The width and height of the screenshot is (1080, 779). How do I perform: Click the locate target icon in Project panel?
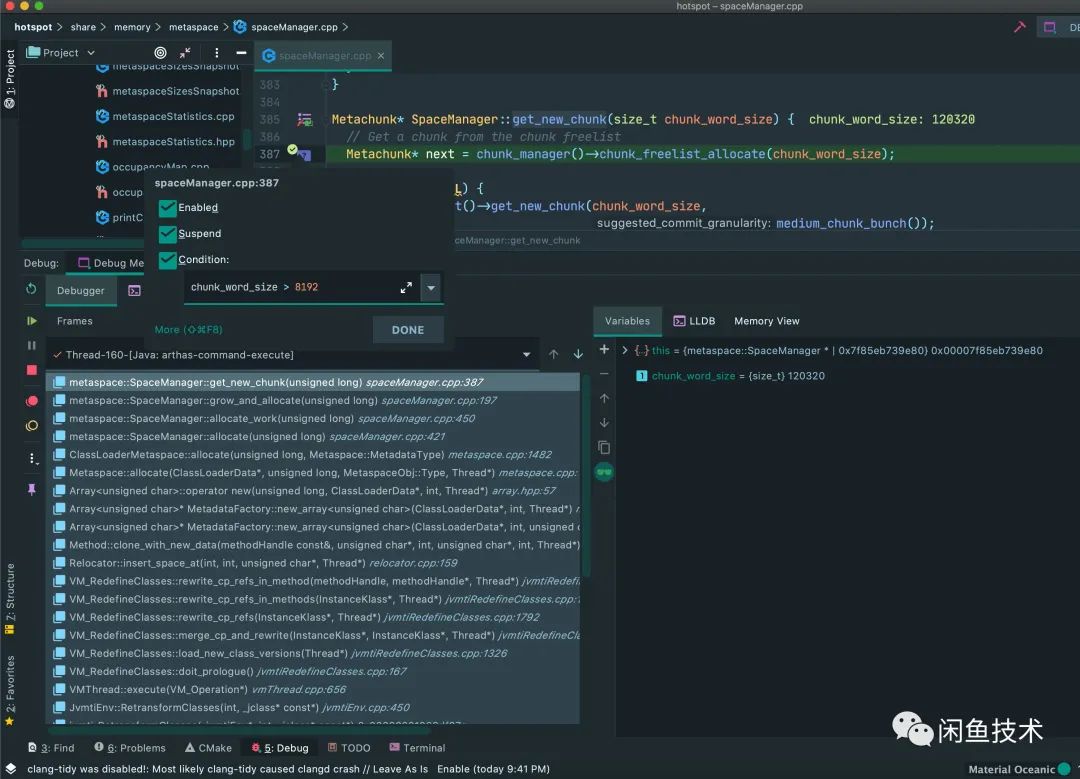tap(160, 53)
